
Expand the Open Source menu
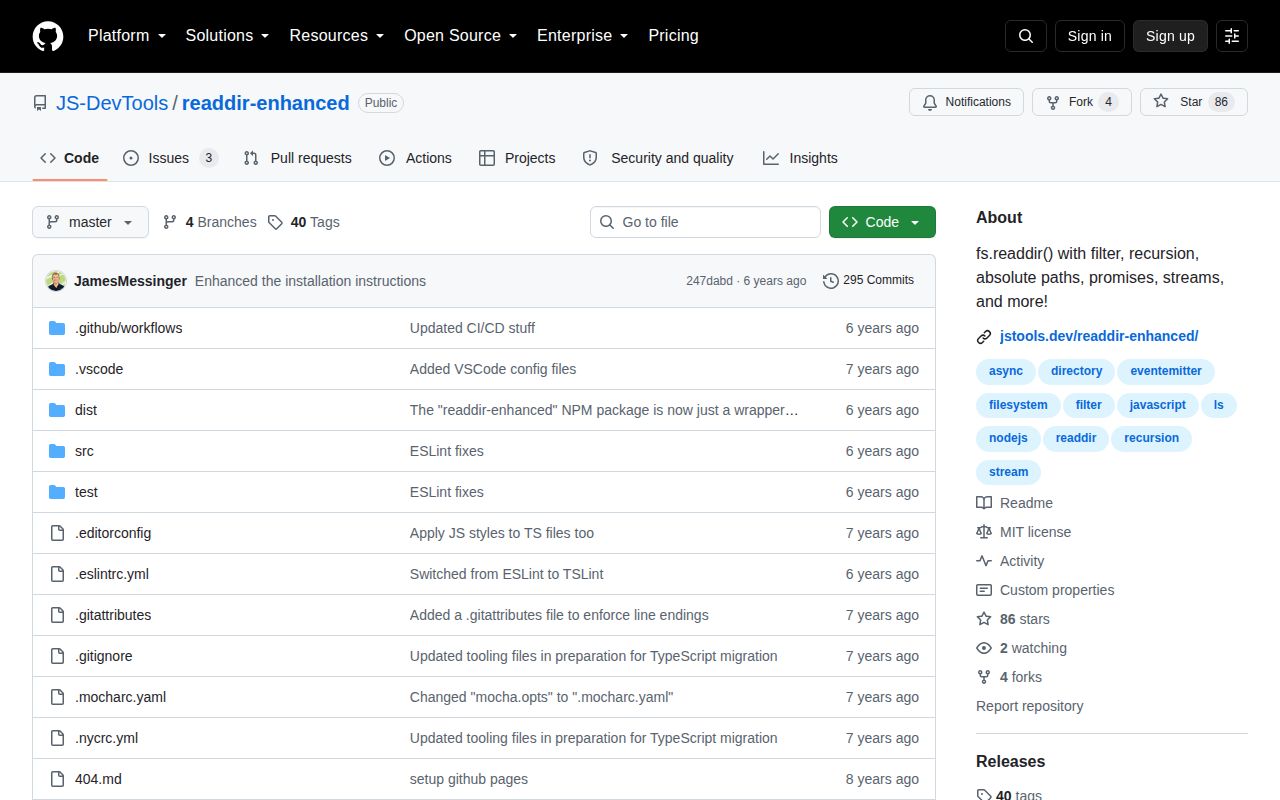tap(461, 36)
